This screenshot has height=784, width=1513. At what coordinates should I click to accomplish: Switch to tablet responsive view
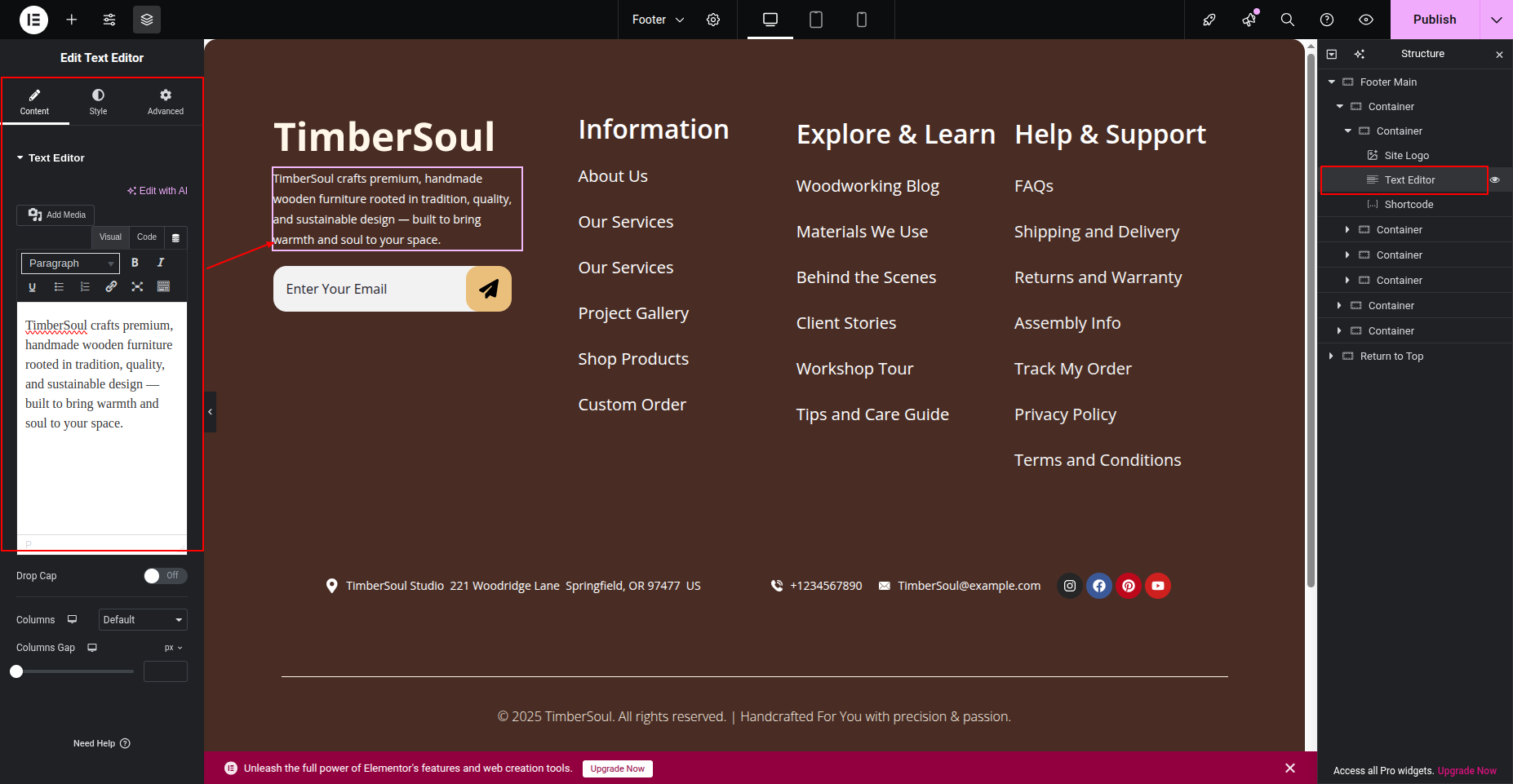[815, 20]
